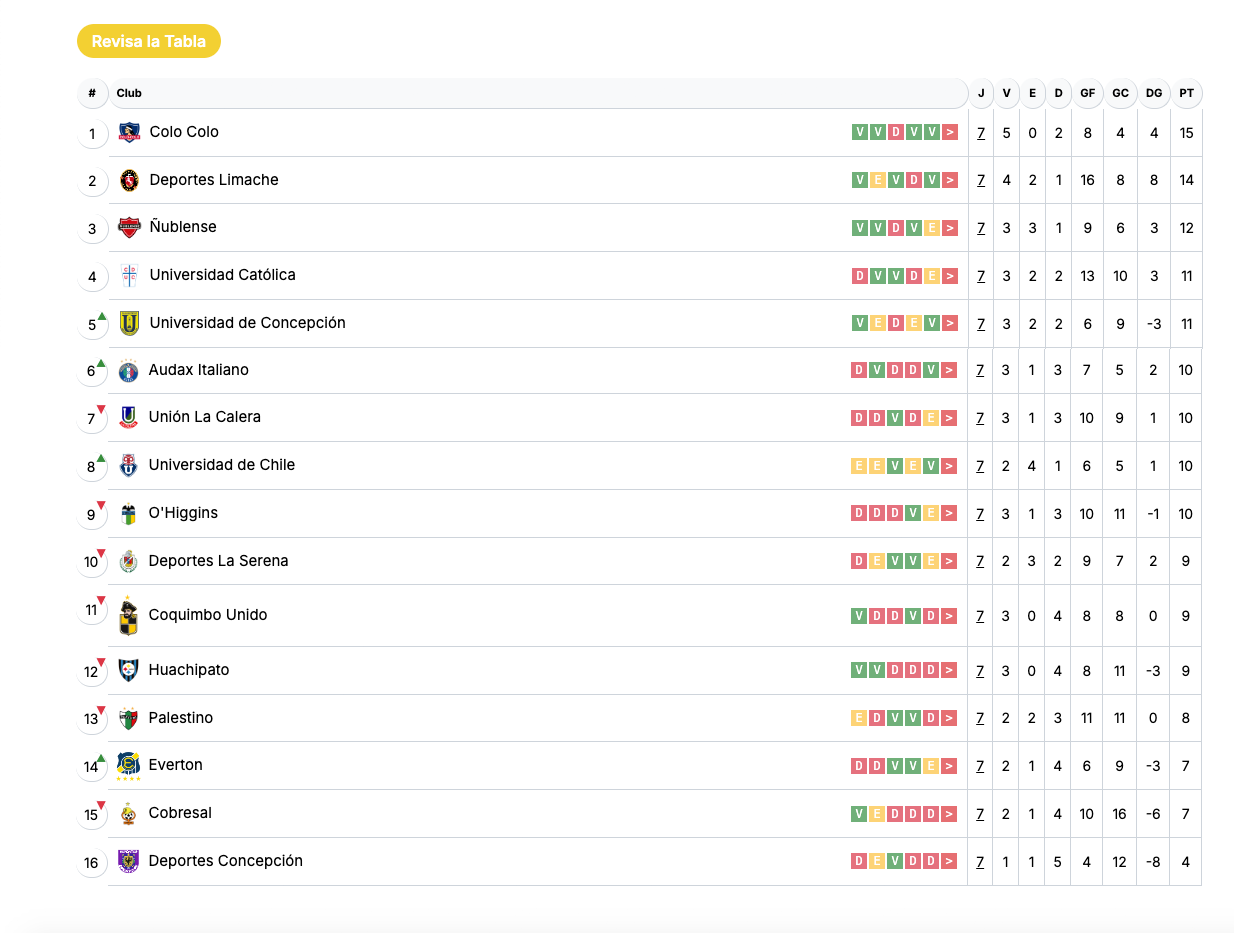The height and width of the screenshot is (933, 1234).
Task: Expand Deportes Concepción form arrow
Action: (949, 861)
